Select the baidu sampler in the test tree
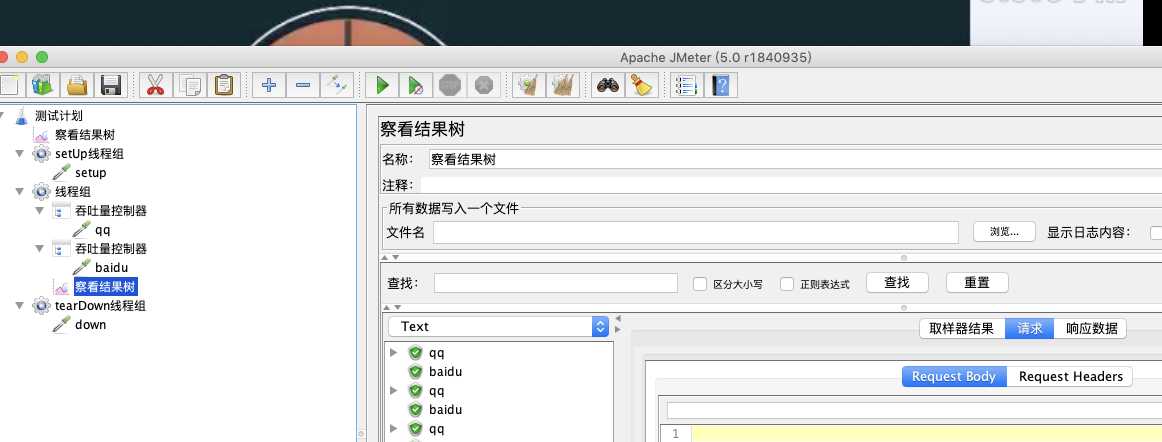 pos(111,268)
